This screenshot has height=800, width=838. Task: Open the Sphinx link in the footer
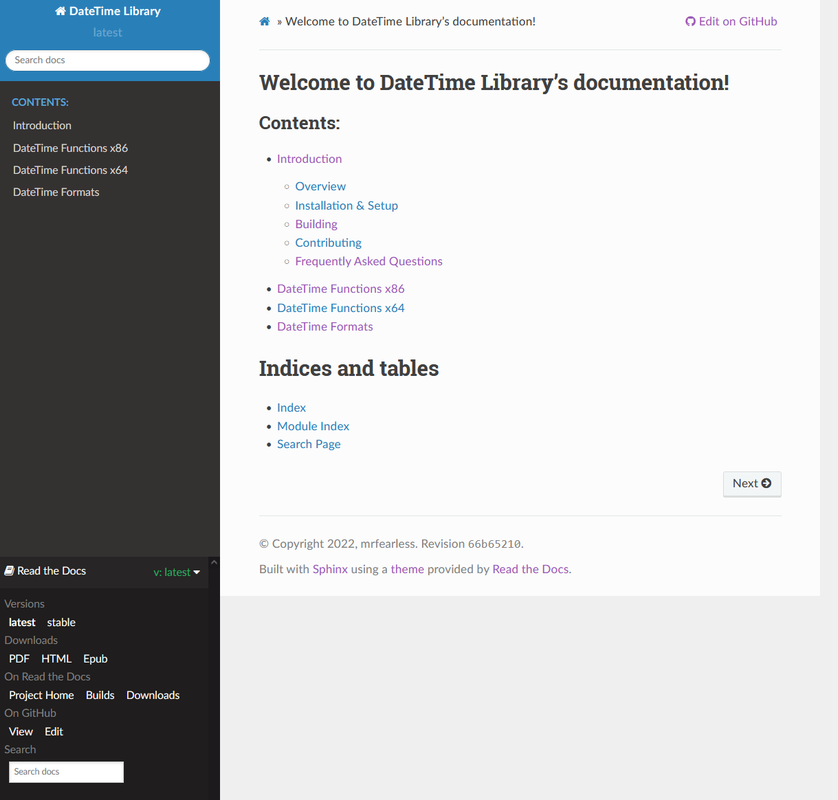[330, 569]
